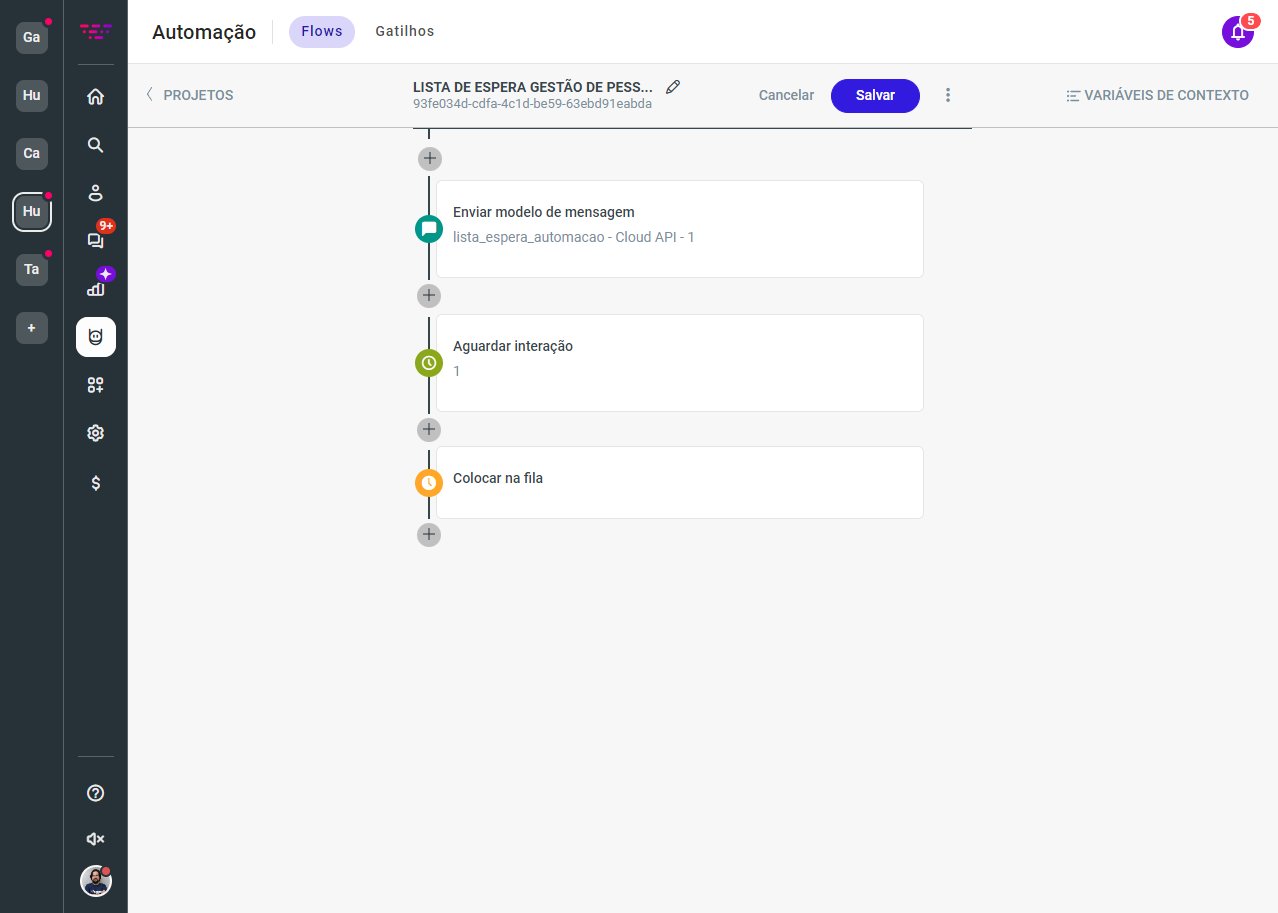
Task: Edit flow name with pencil icon
Action: [673, 87]
